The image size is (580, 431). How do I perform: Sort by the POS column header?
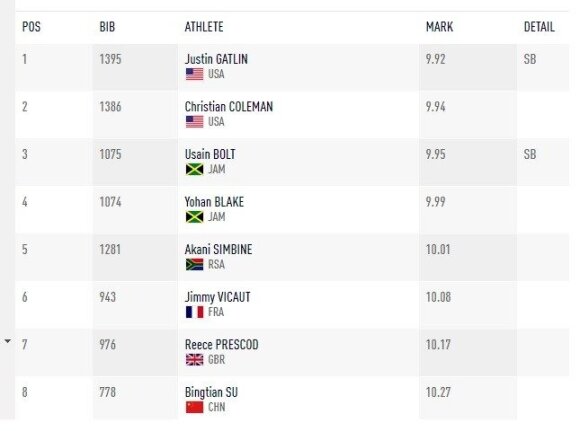[x=31, y=27]
